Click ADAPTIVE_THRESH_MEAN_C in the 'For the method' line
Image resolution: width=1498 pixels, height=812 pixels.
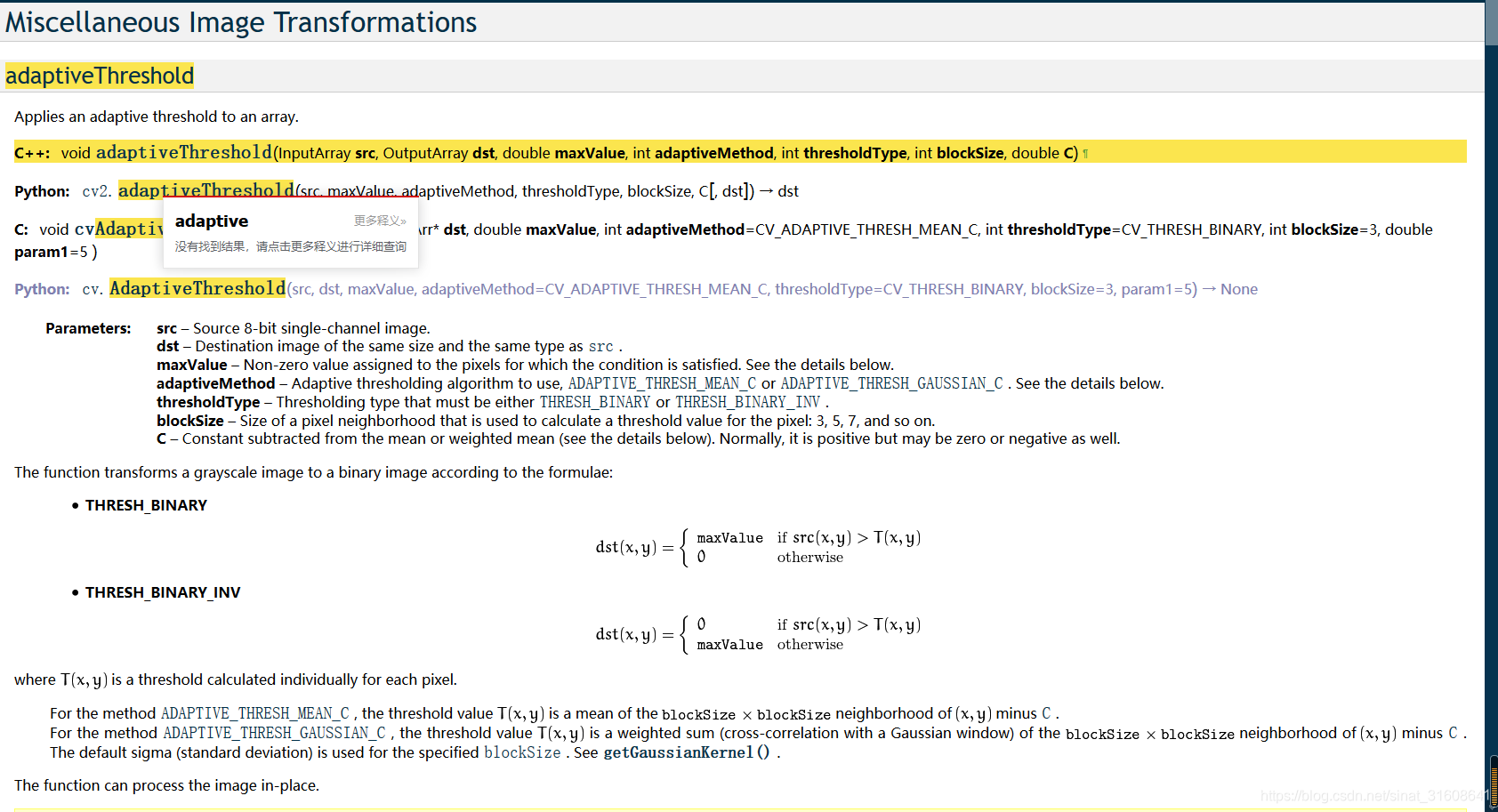(x=255, y=713)
